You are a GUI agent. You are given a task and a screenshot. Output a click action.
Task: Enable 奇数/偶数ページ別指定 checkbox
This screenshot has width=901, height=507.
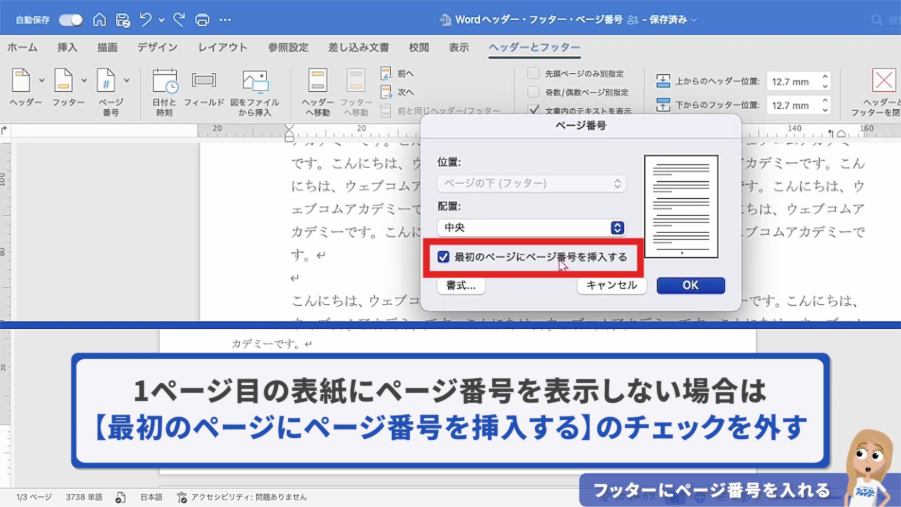tap(534, 92)
